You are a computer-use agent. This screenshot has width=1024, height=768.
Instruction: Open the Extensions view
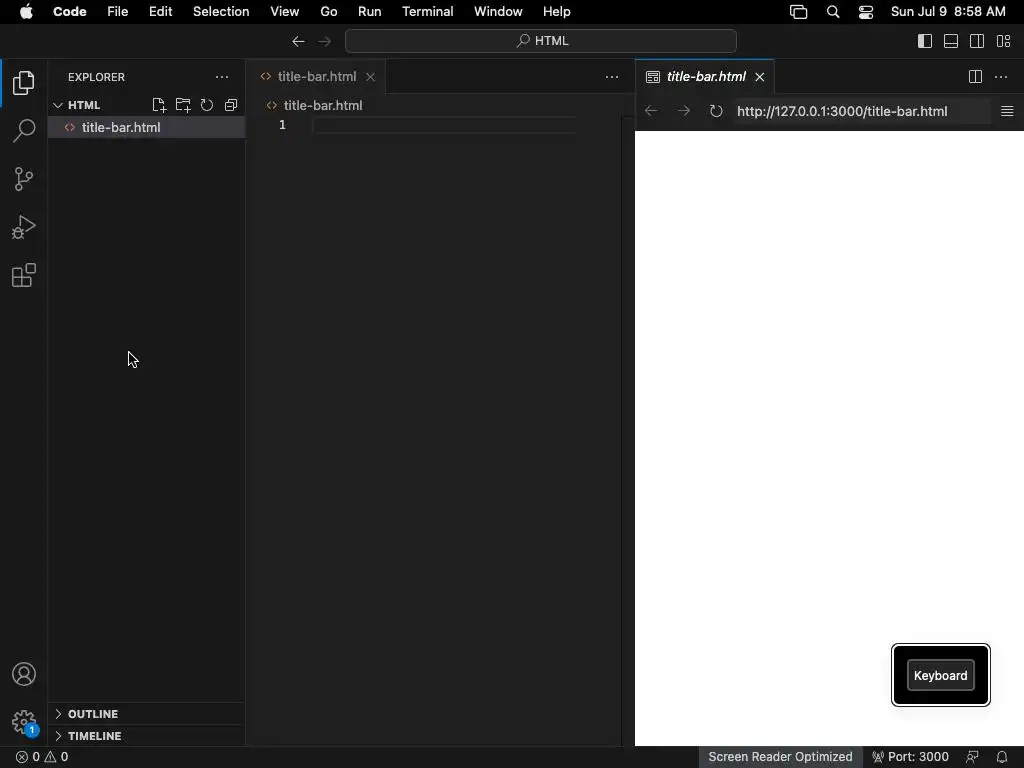[x=24, y=276]
